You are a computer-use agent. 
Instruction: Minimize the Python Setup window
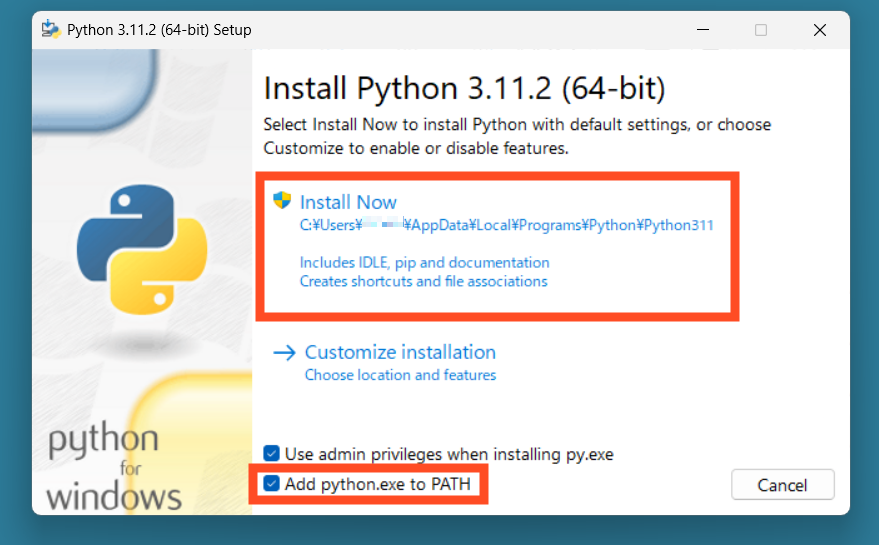coord(702,30)
